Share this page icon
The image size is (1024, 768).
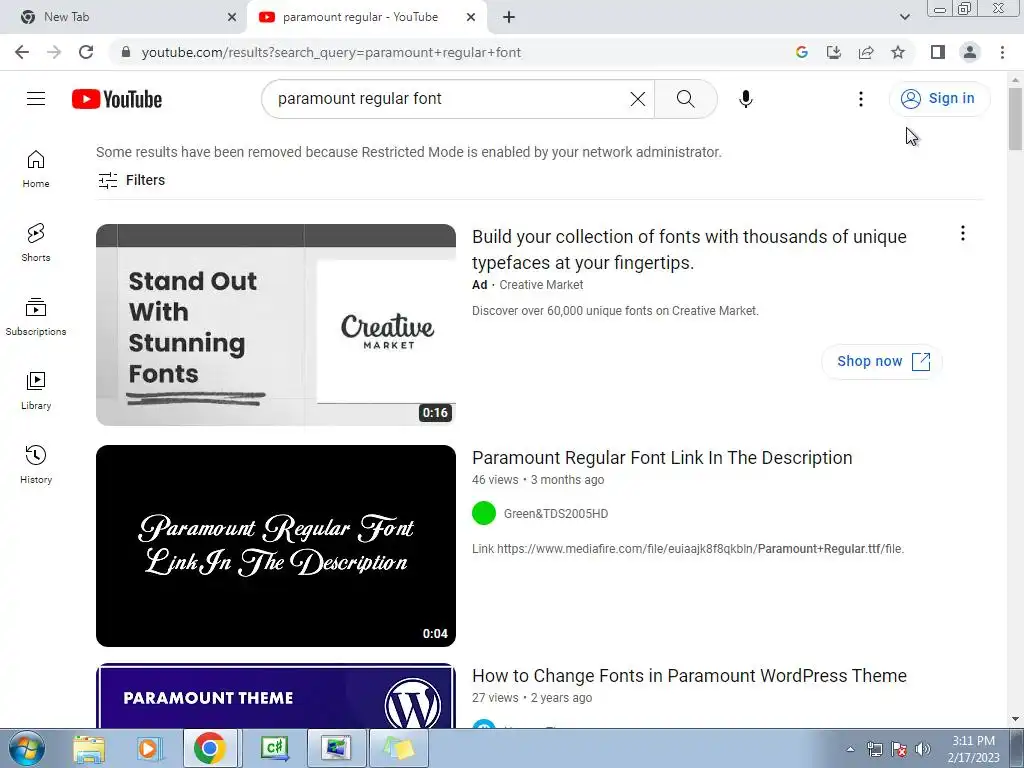coord(866,52)
